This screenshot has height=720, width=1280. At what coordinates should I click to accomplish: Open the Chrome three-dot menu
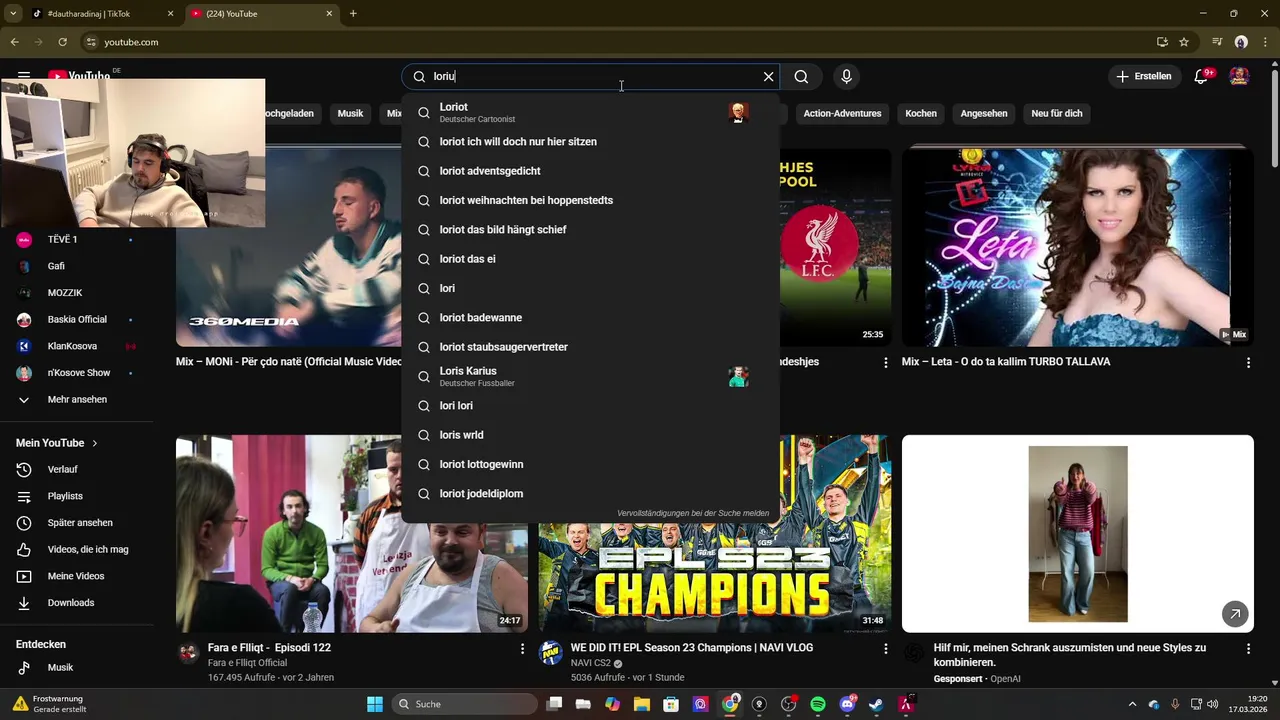pos(1265,42)
